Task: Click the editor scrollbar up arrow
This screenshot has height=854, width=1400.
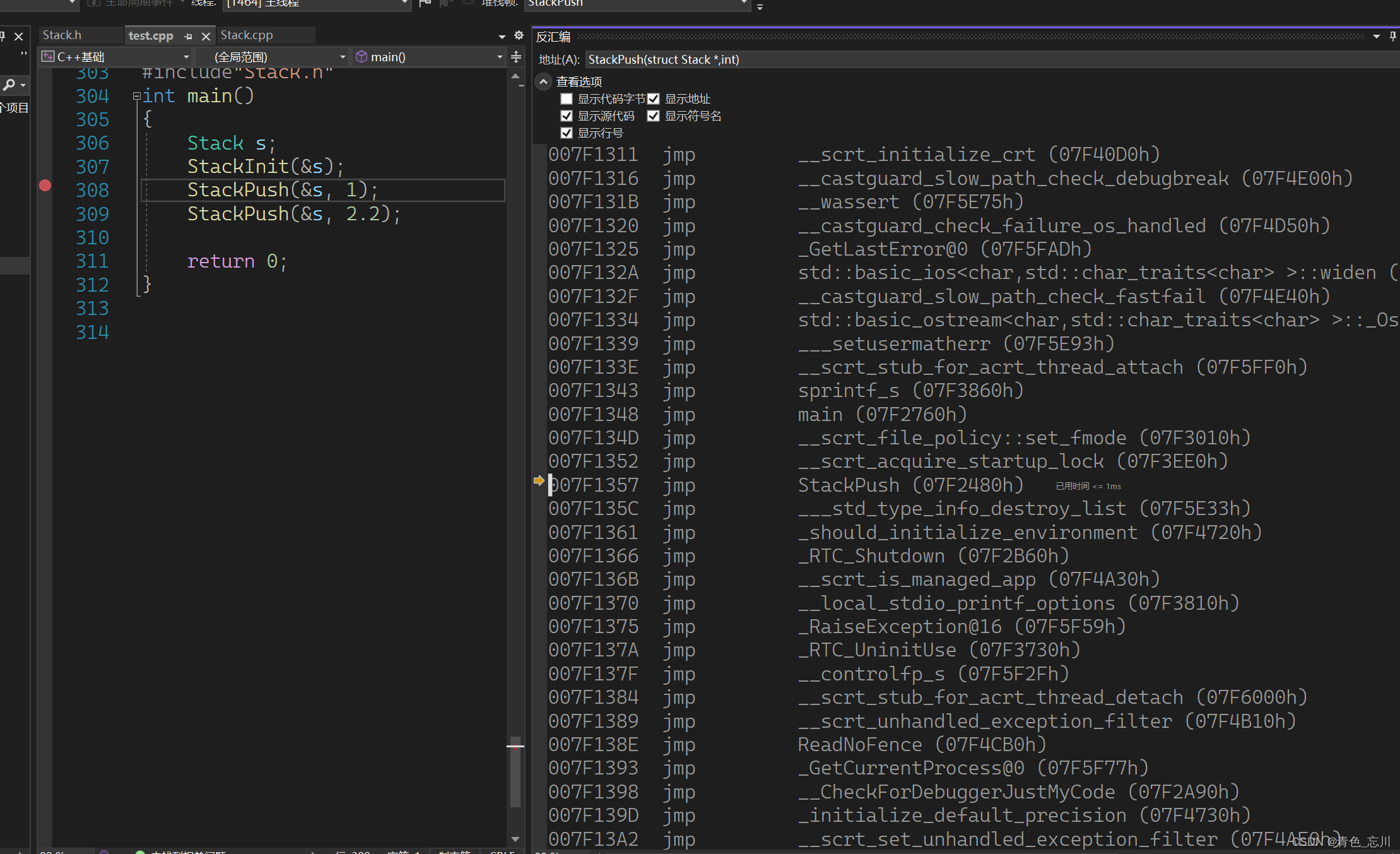Action: (515, 76)
